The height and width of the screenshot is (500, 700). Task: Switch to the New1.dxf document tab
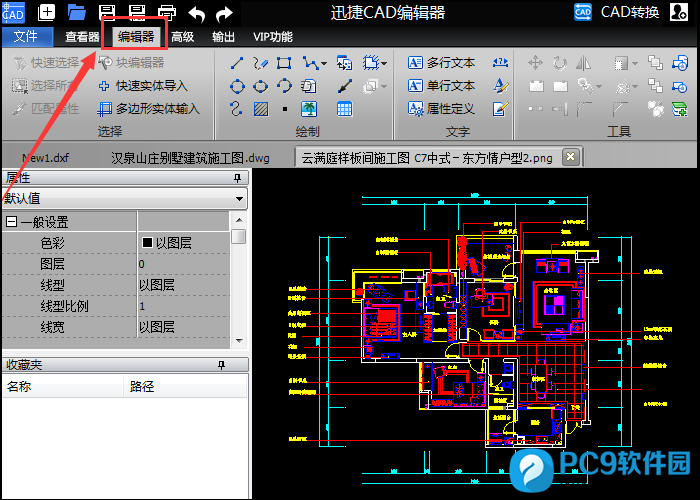tap(46, 158)
